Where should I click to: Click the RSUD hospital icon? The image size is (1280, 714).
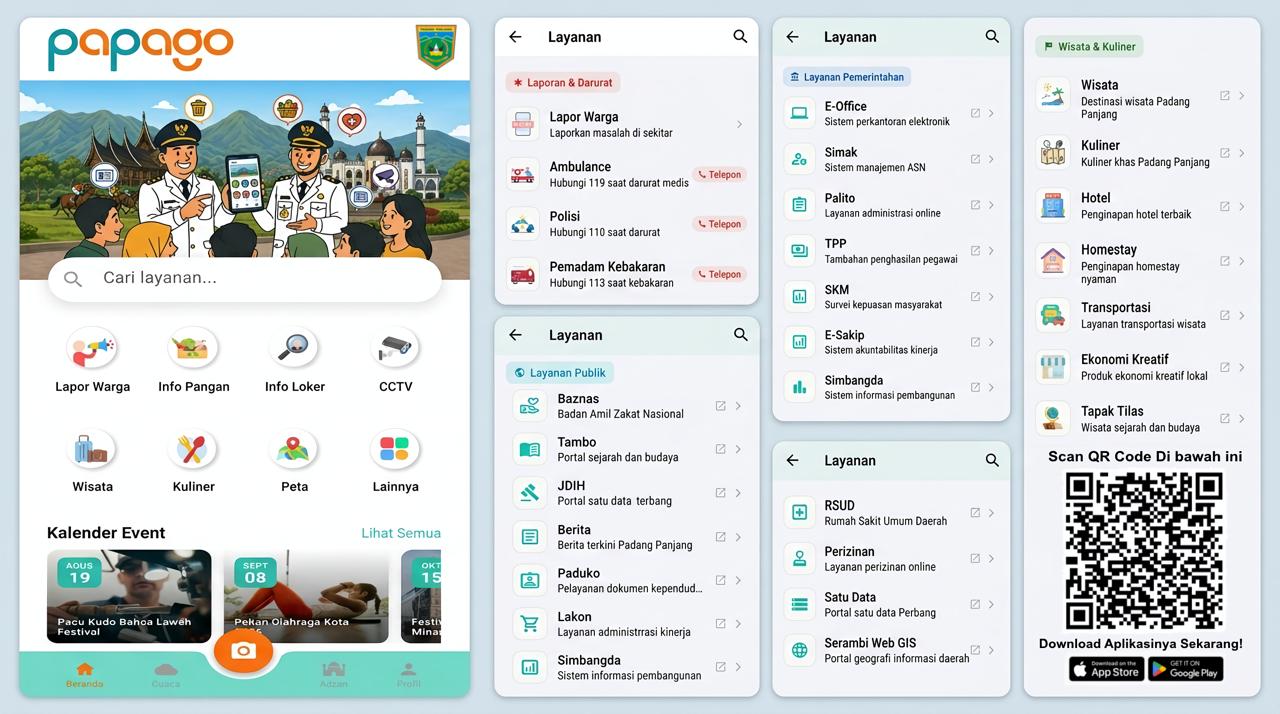pyautogui.click(x=799, y=513)
